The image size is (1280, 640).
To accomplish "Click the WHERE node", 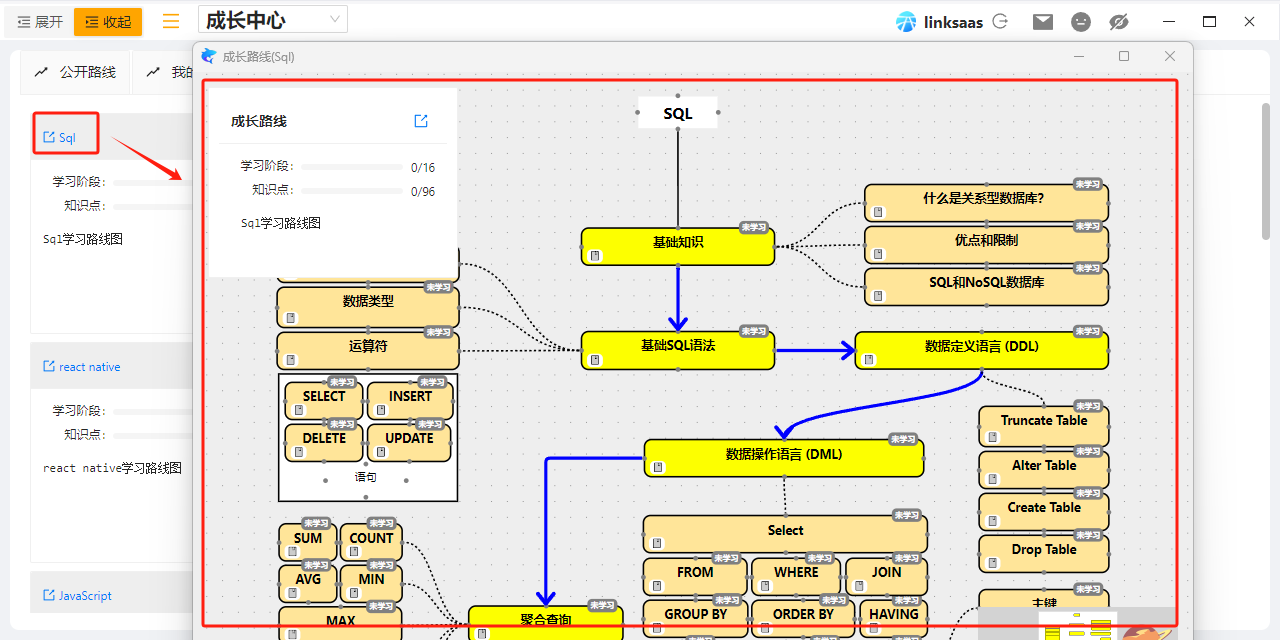I will 796,576.
